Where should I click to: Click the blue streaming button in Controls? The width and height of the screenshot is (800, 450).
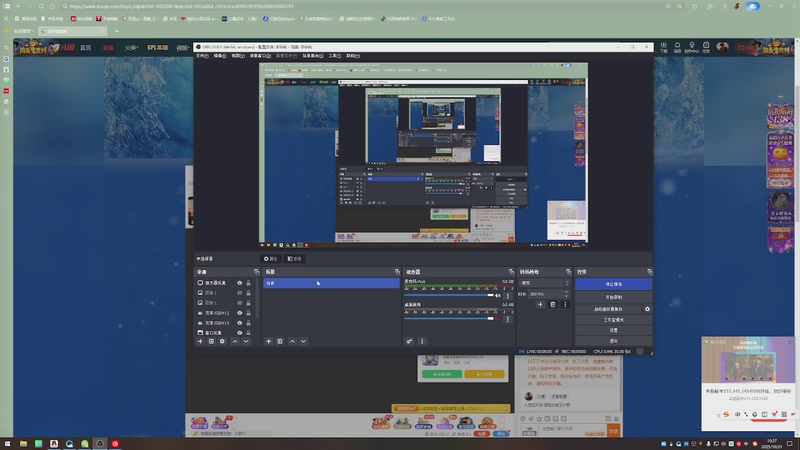tap(614, 284)
